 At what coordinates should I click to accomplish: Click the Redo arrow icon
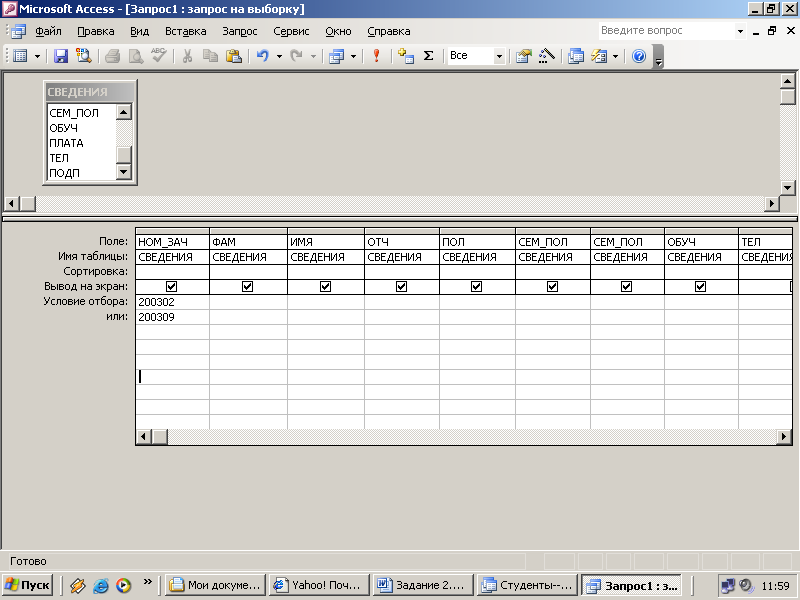(296, 56)
